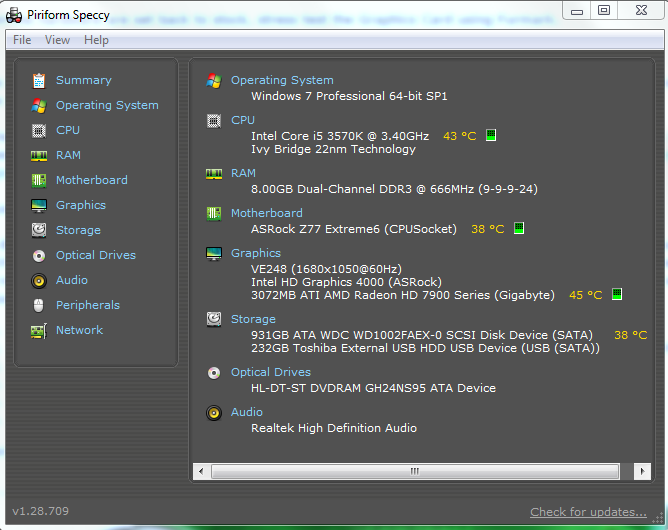Click the Optical Drives disc icon in sidebar

click(x=39, y=256)
